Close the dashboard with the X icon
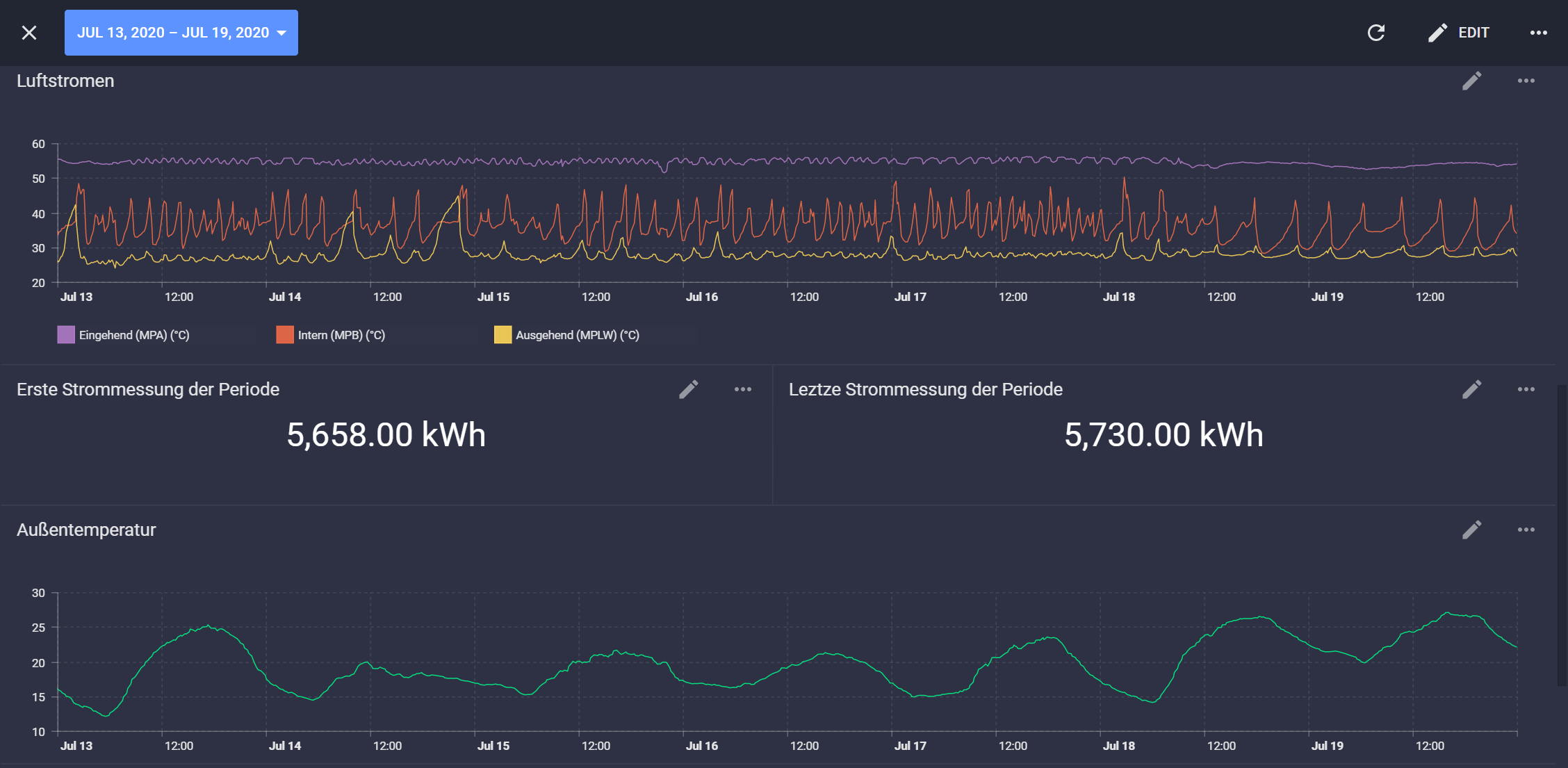This screenshot has width=1568, height=768. [x=29, y=33]
